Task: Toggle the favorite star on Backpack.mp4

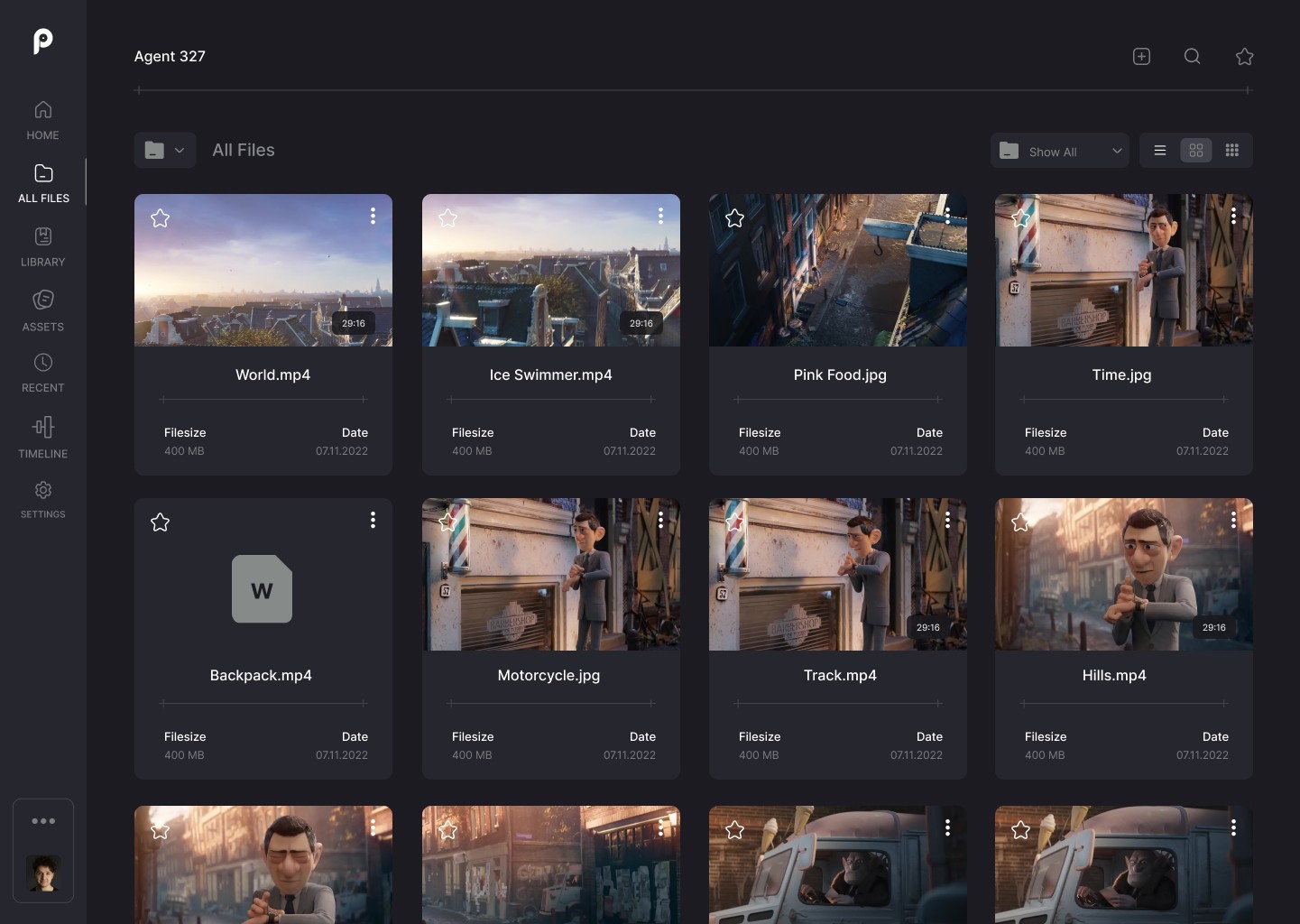Action: coord(161,522)
